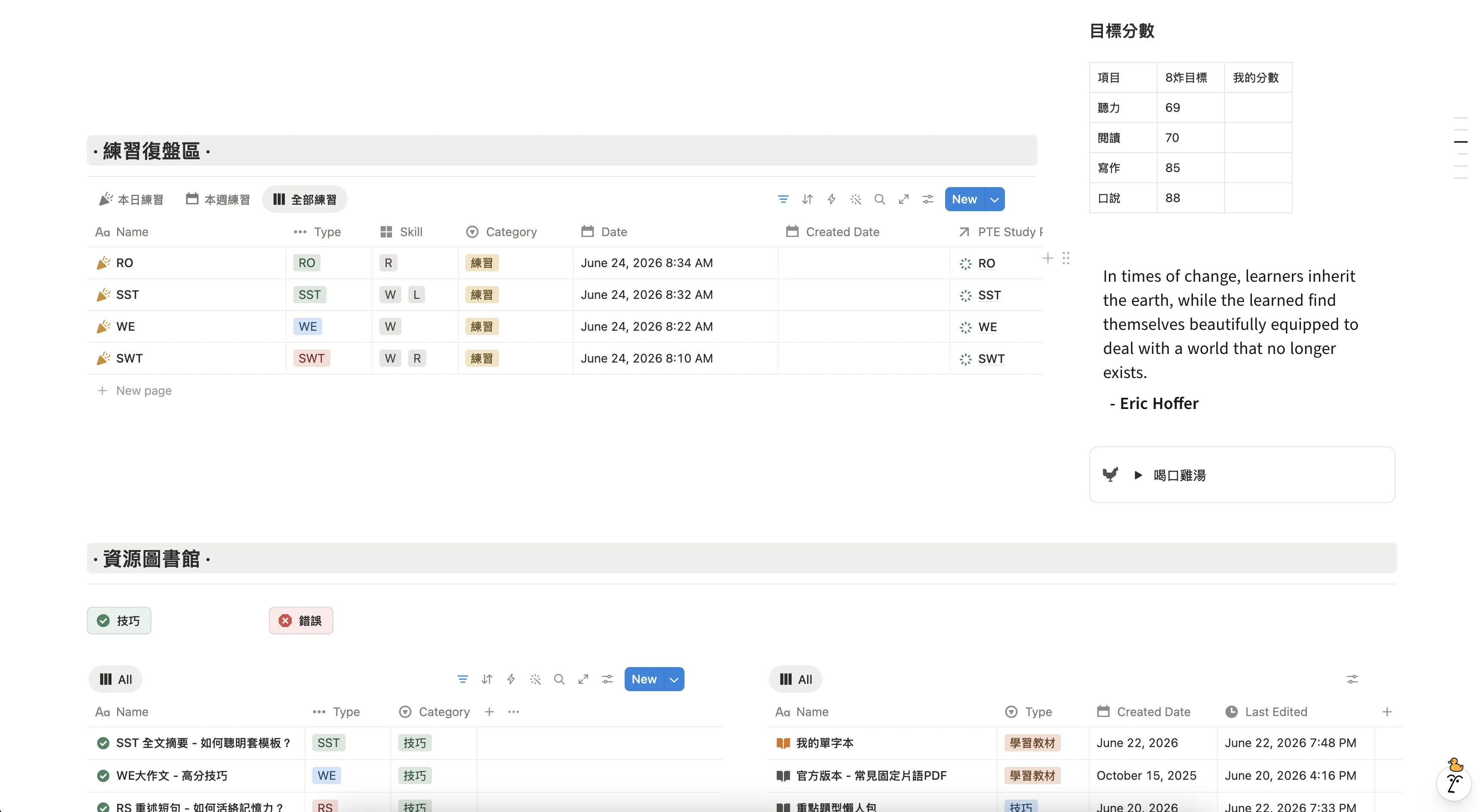Open filter icon in 練習復盤區 toolbar
Screen dimensions: 1479x812
tap(783, 199)
